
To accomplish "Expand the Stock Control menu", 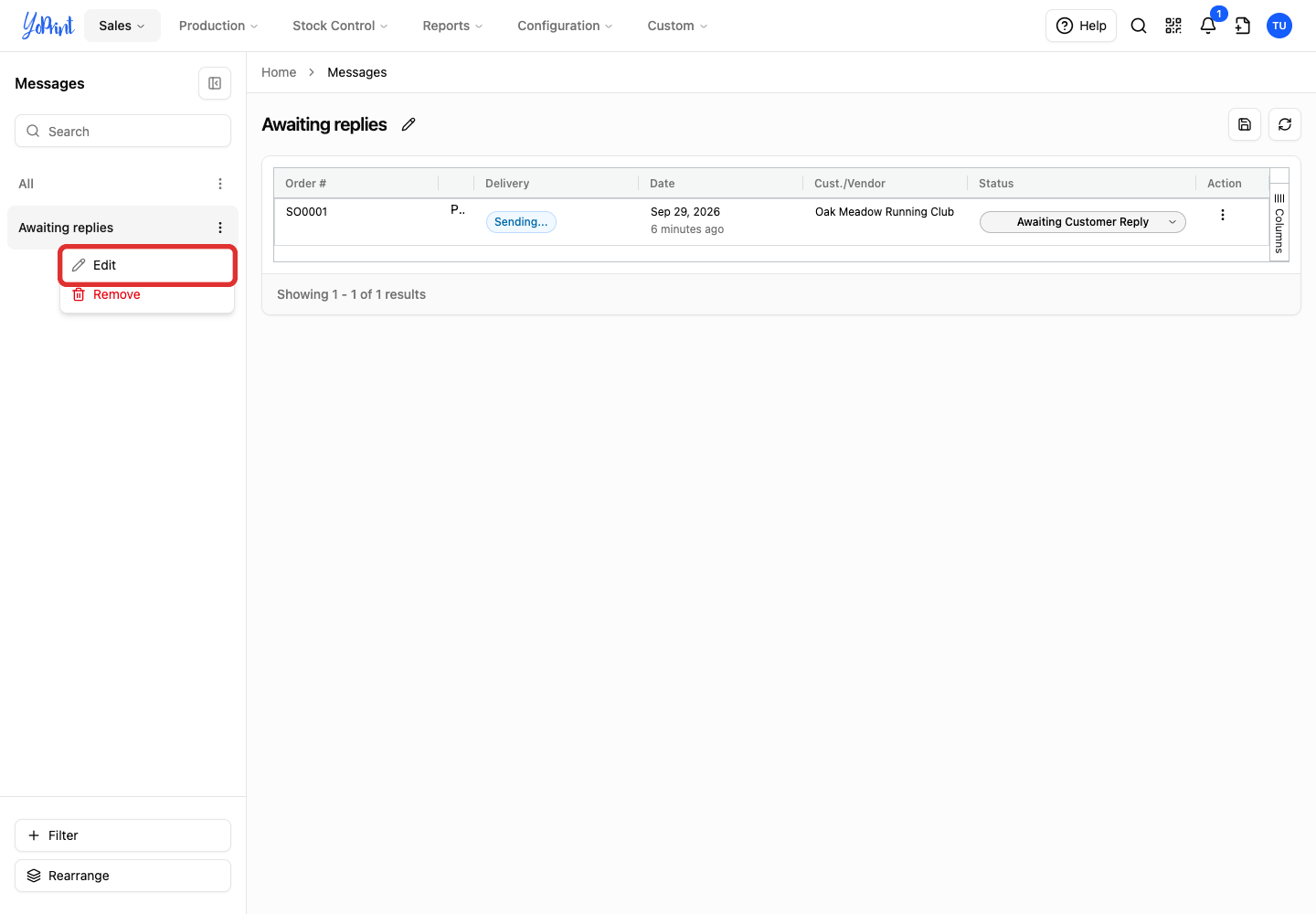I will pyautogui.click(x=340, y=26).
